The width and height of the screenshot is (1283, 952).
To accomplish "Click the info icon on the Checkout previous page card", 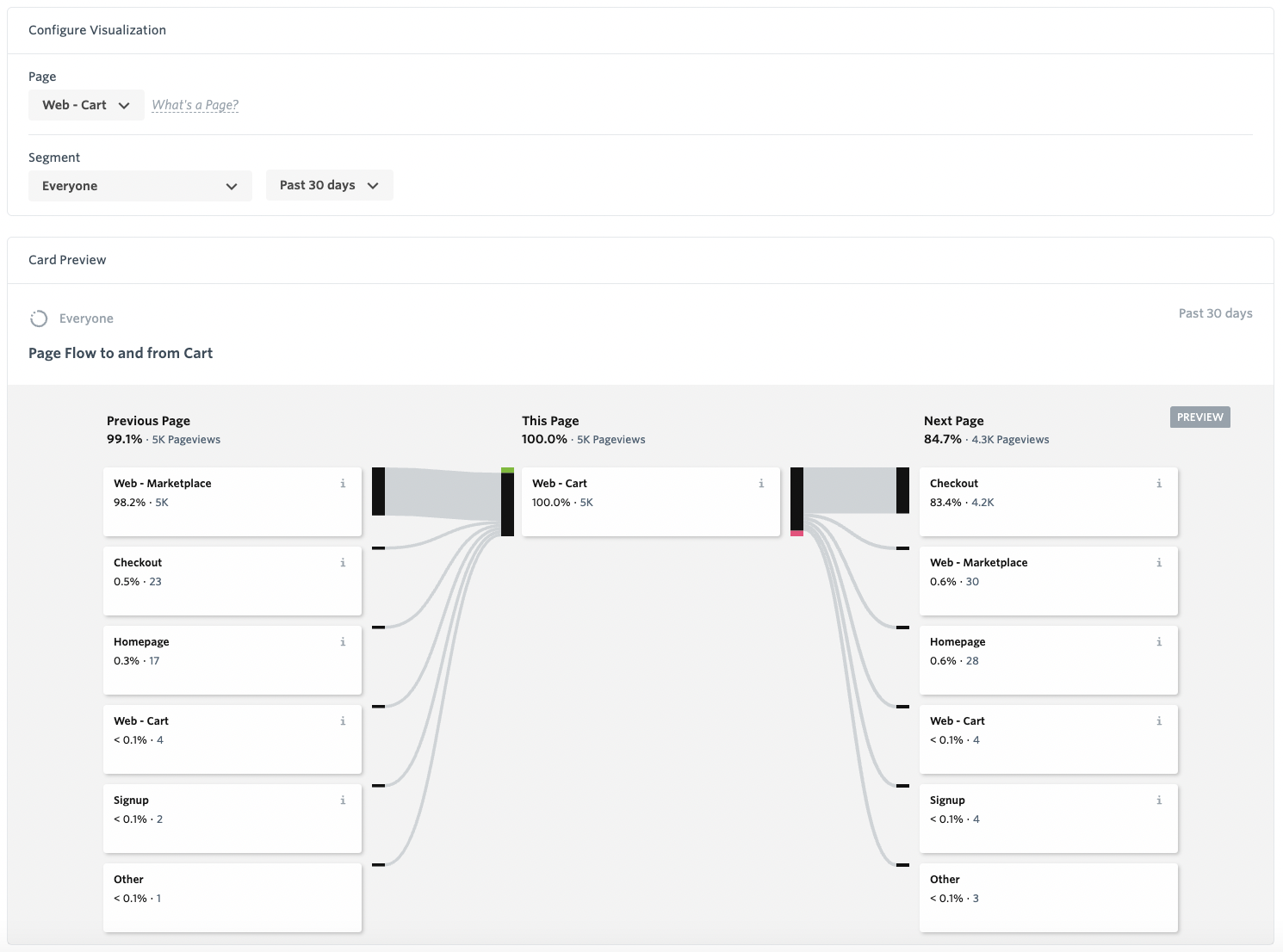I will point(343,562).
